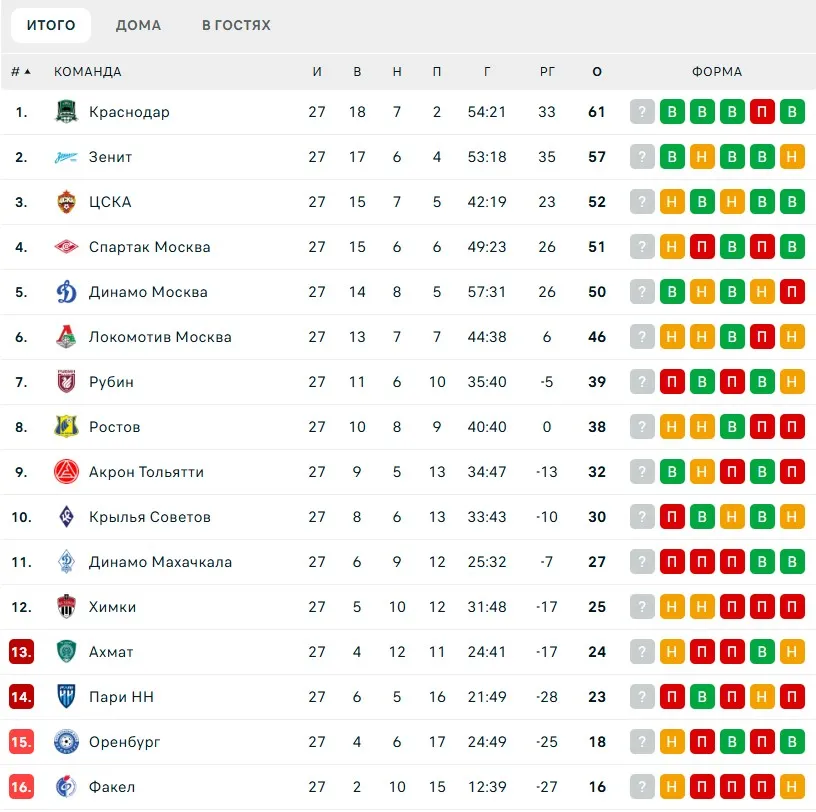
Task: Click the gray ? upcoming match badge for Зенит
Action: 643,157
